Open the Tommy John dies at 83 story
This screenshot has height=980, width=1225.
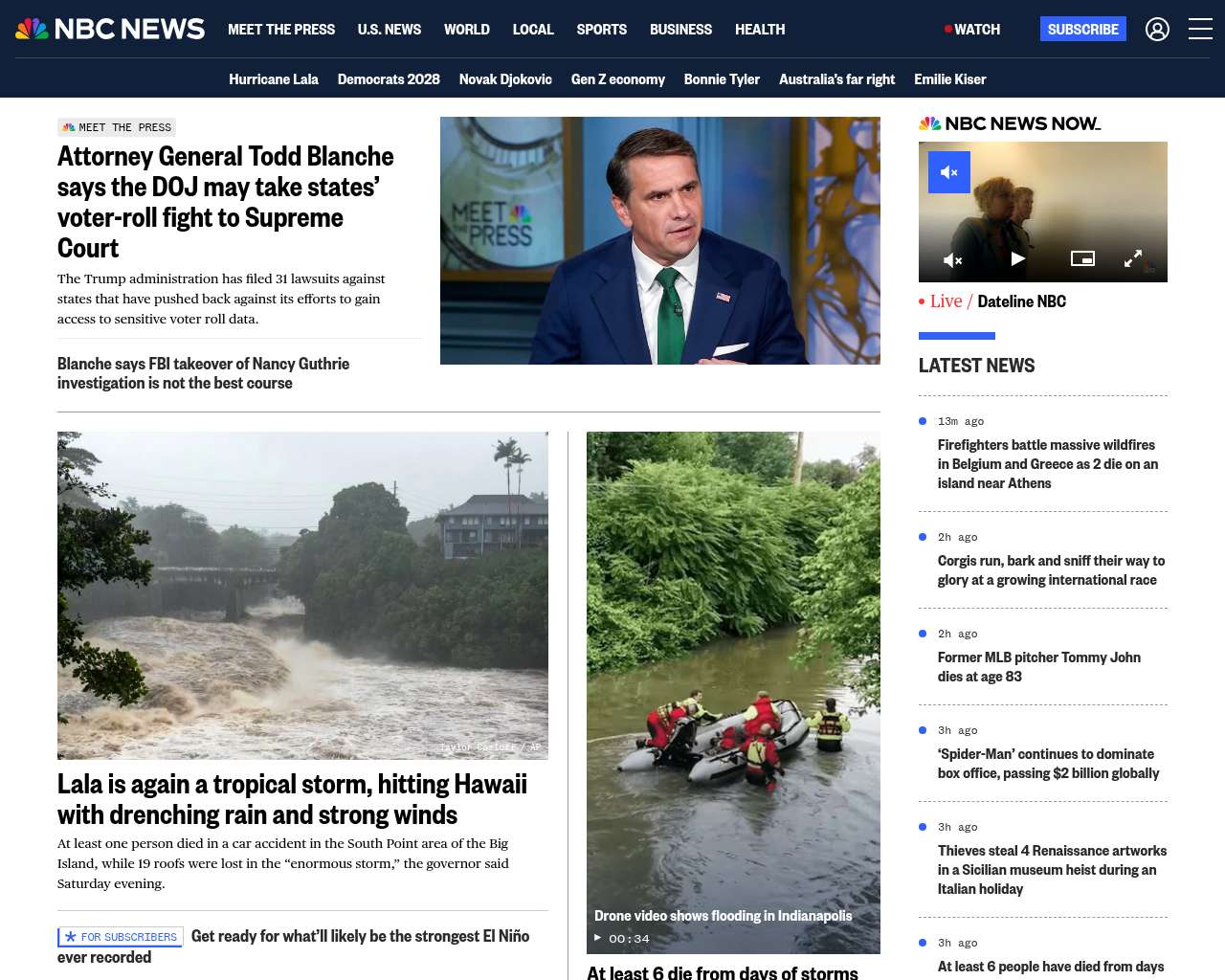pyautogui.click(x=1039, y=667)
